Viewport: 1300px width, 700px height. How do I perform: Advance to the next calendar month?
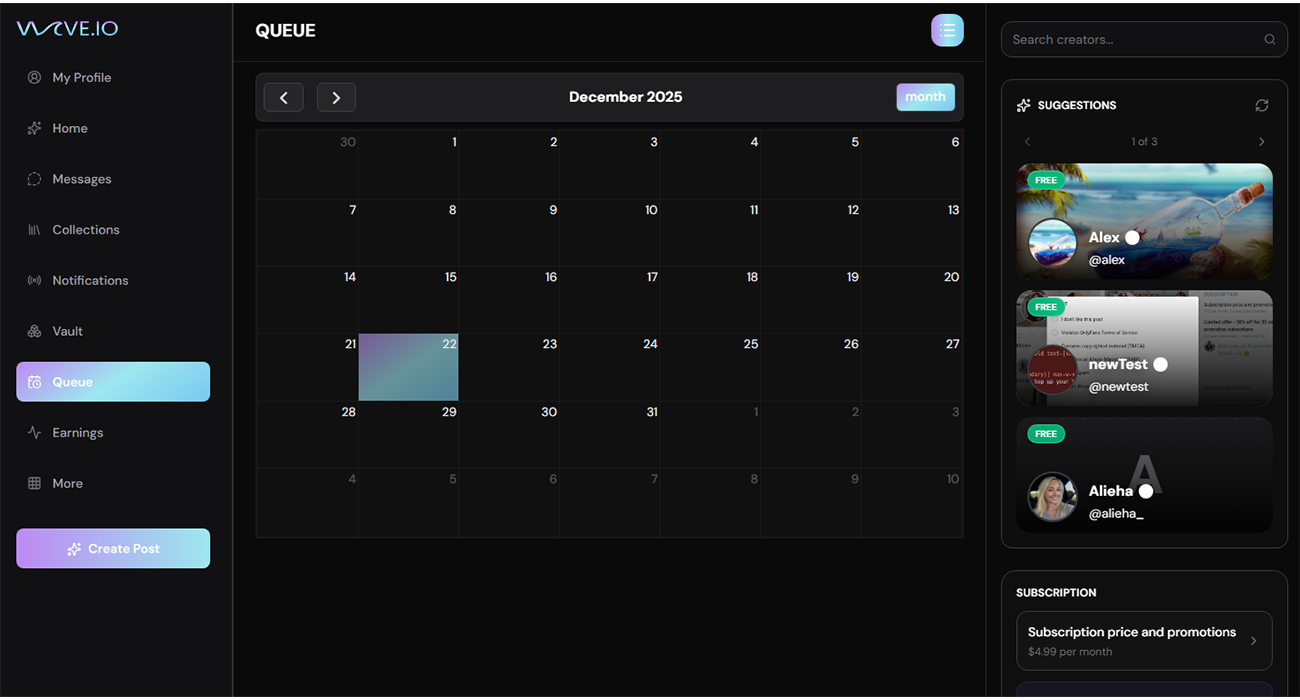coord(336,97)
